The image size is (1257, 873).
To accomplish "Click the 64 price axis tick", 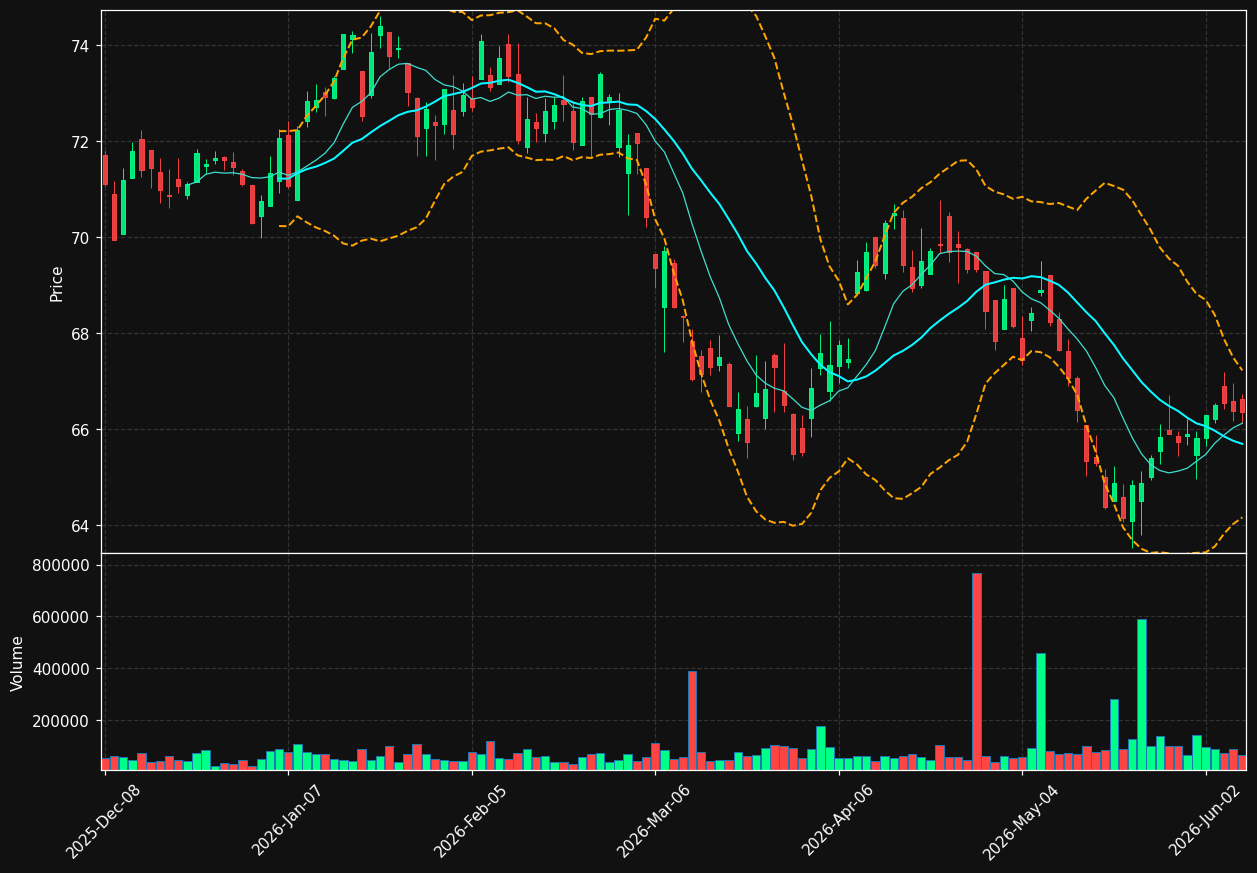I will tap(80, 526).
